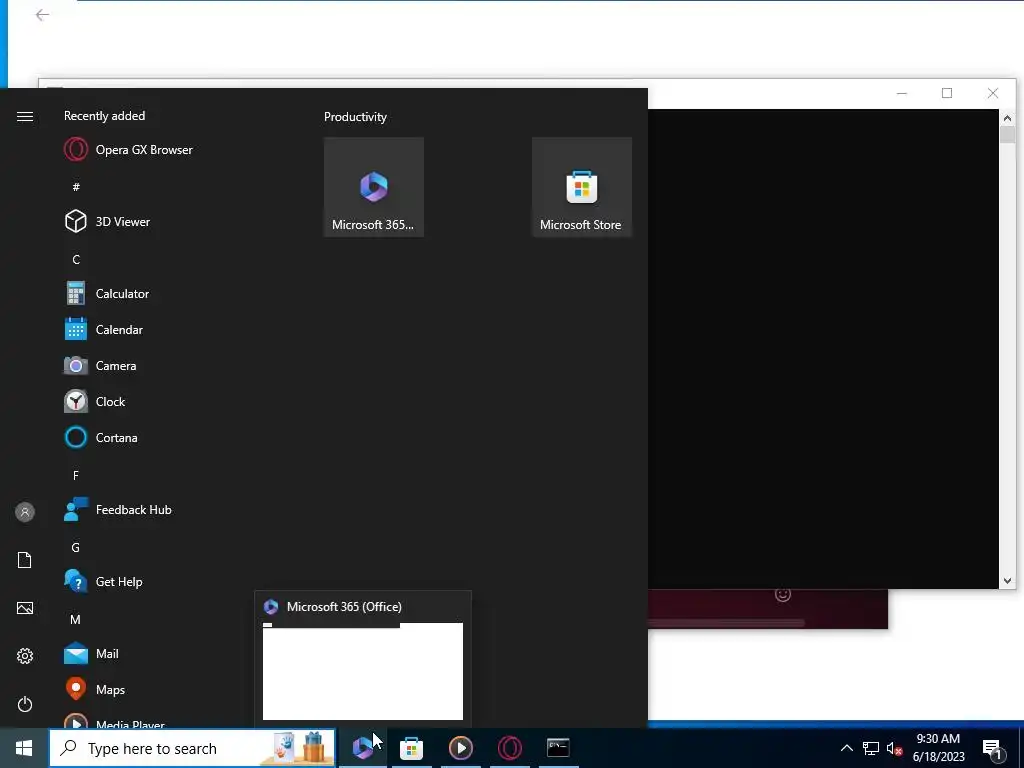Open the Microsoft Store tile
The width and height of the screenshot is (1024, 768).
(581, 187)
